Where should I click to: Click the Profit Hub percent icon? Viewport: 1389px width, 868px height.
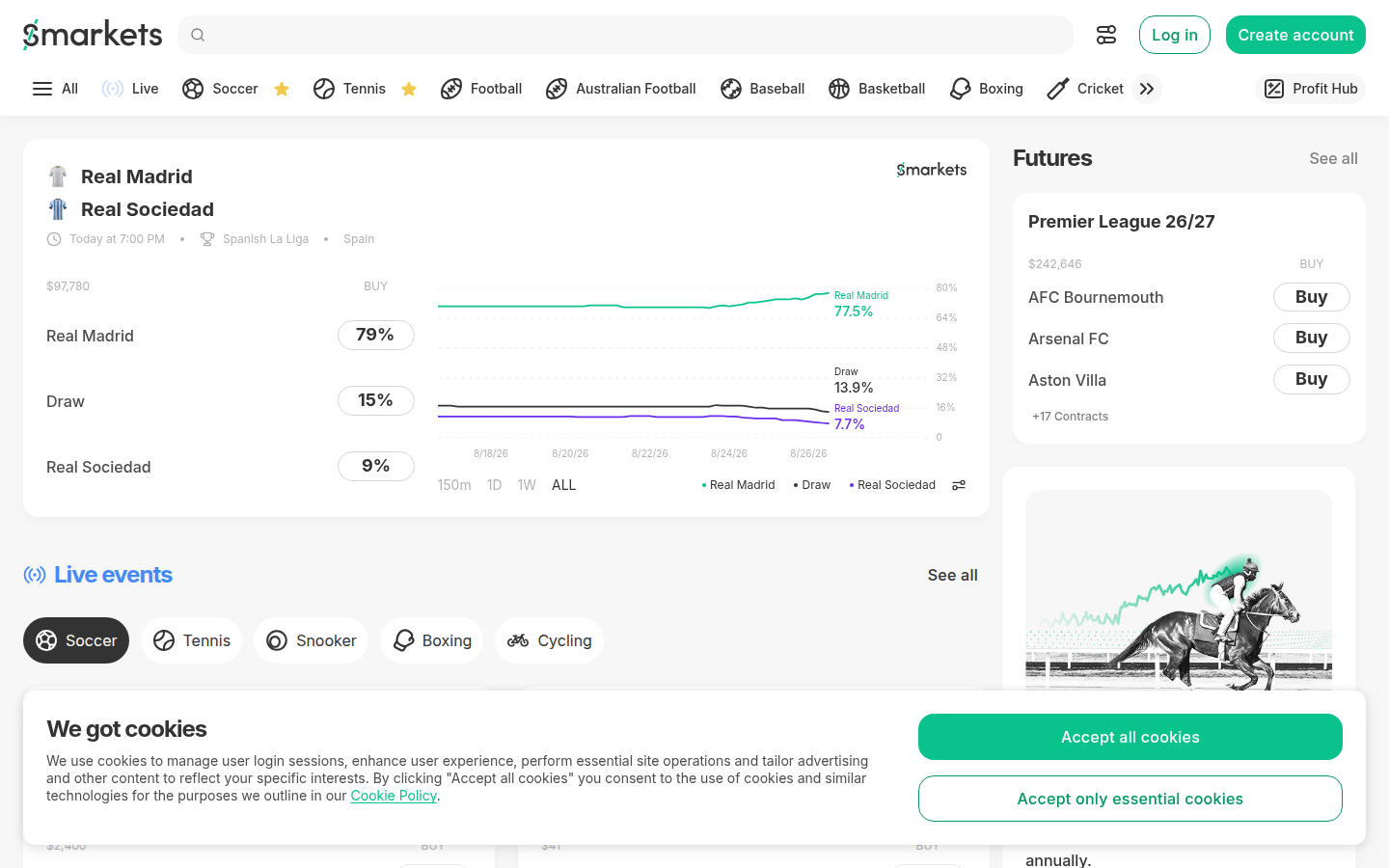pos(1274,89)
